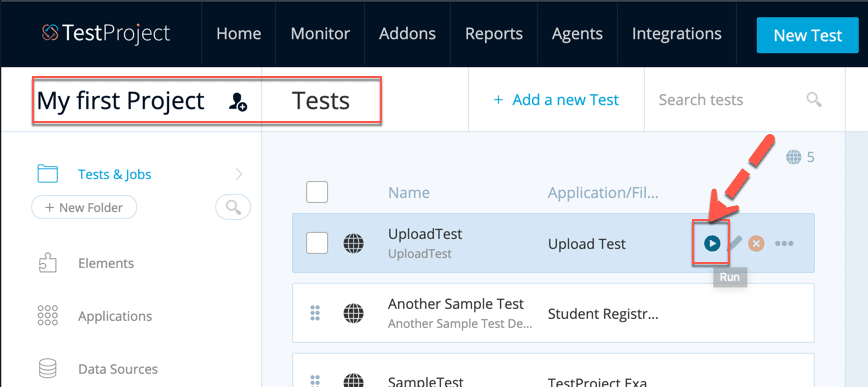Open the Addons page

[x=407, y=34]
